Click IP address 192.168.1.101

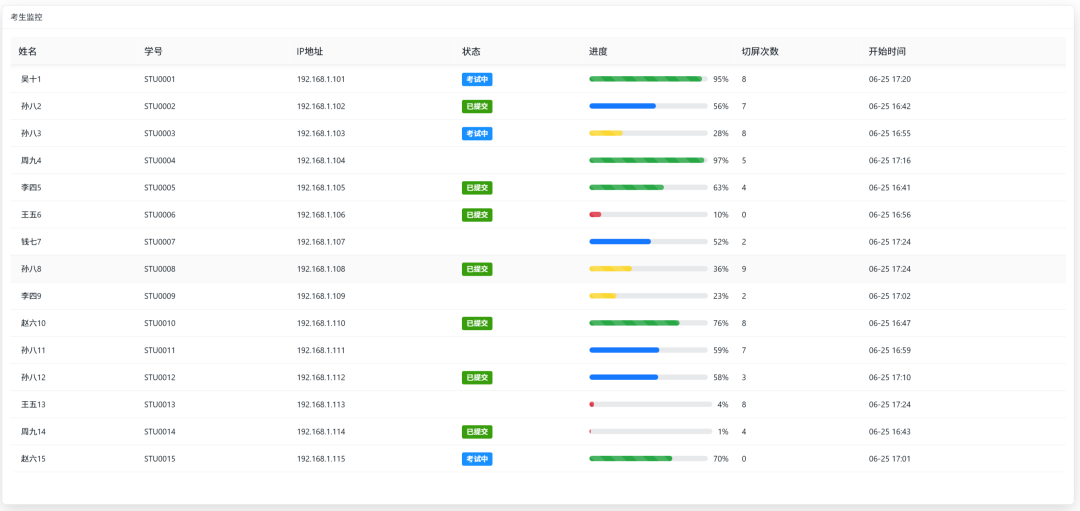(321, 79)
